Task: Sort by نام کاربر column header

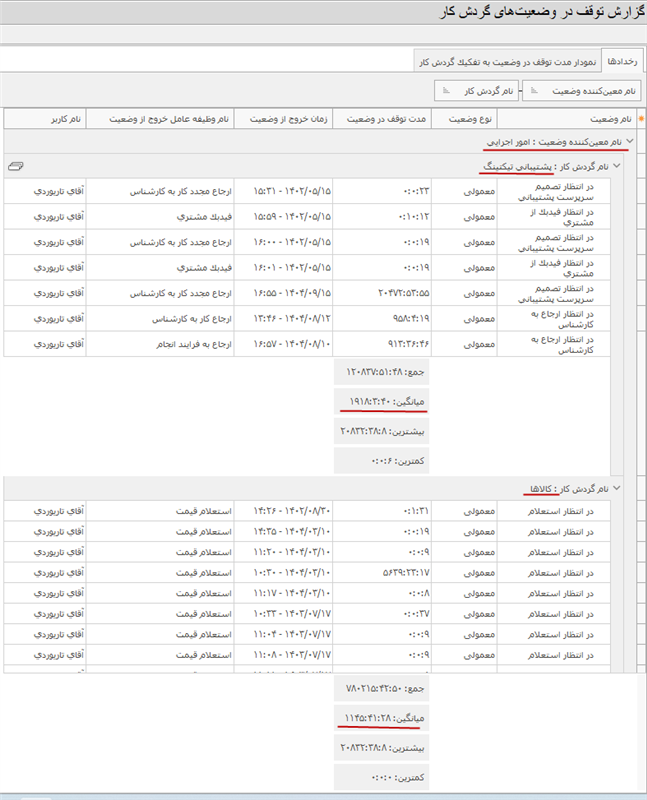Action: click(45, 120)
